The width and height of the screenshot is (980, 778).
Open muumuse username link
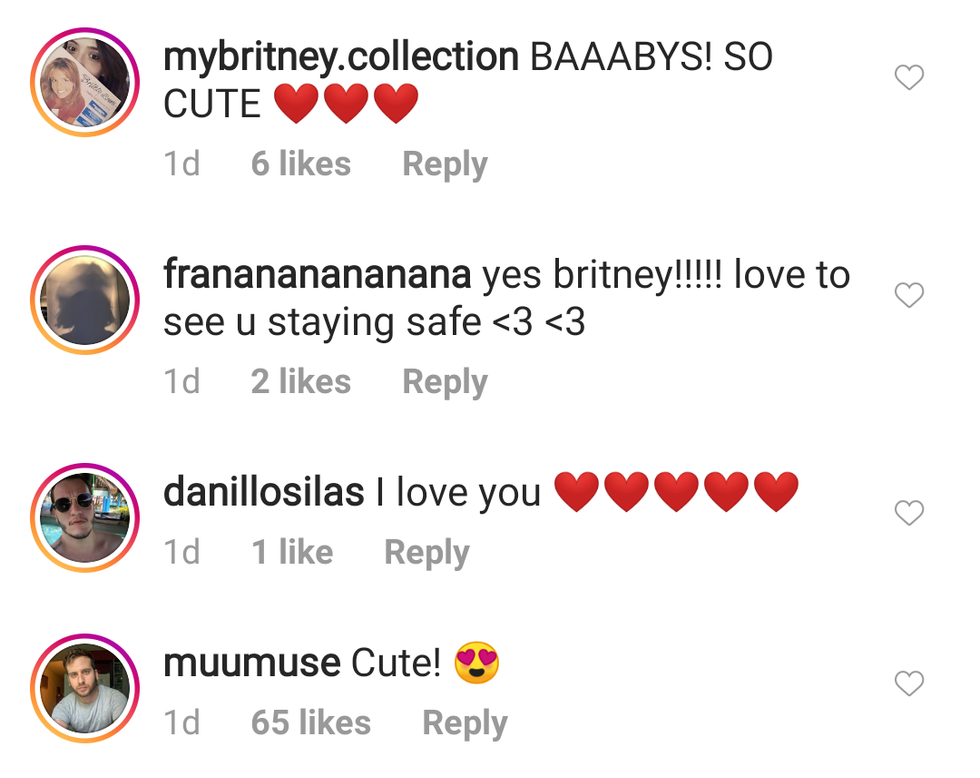coord(251,663)
